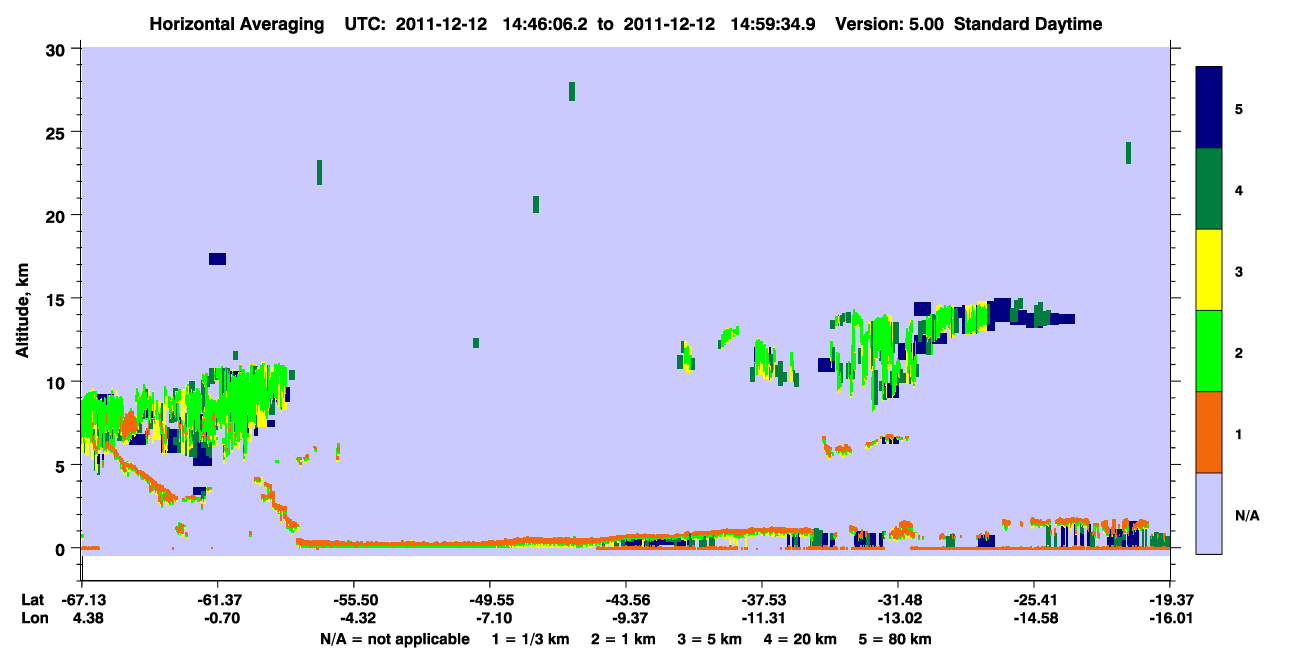
Task: Click the altitude tick label 30
Action: click(x=58, y=49)
